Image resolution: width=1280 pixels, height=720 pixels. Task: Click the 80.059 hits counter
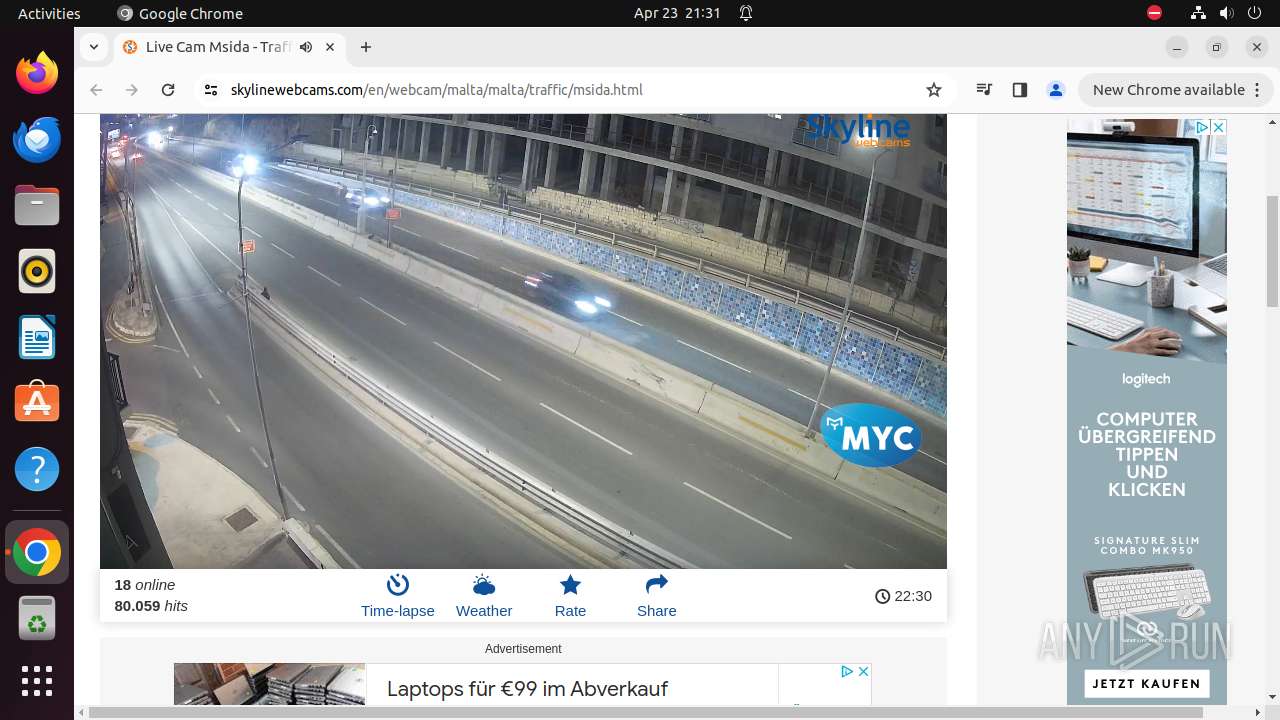tap(151, 606)
